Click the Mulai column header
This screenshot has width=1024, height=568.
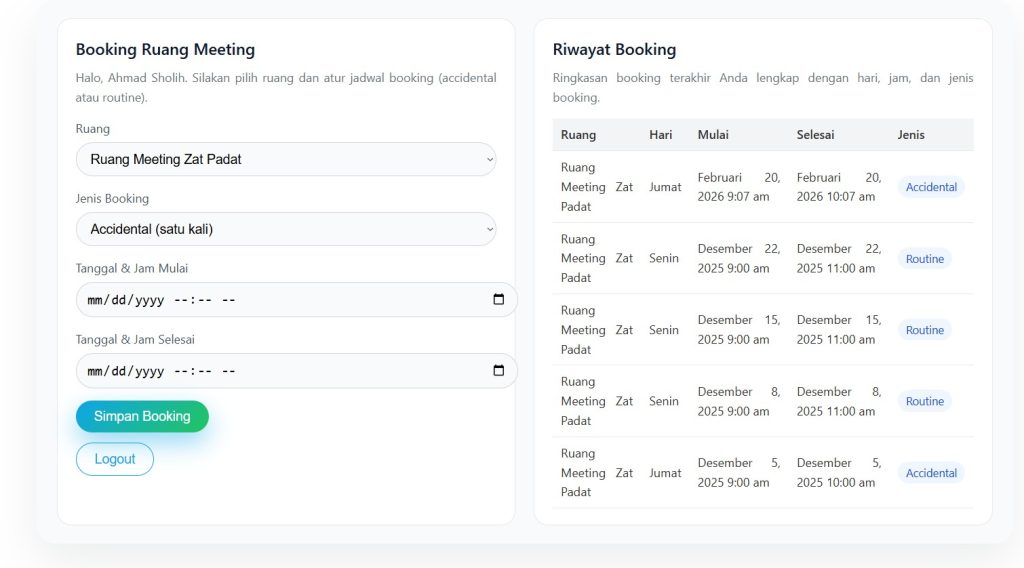[x=713, y=135]
